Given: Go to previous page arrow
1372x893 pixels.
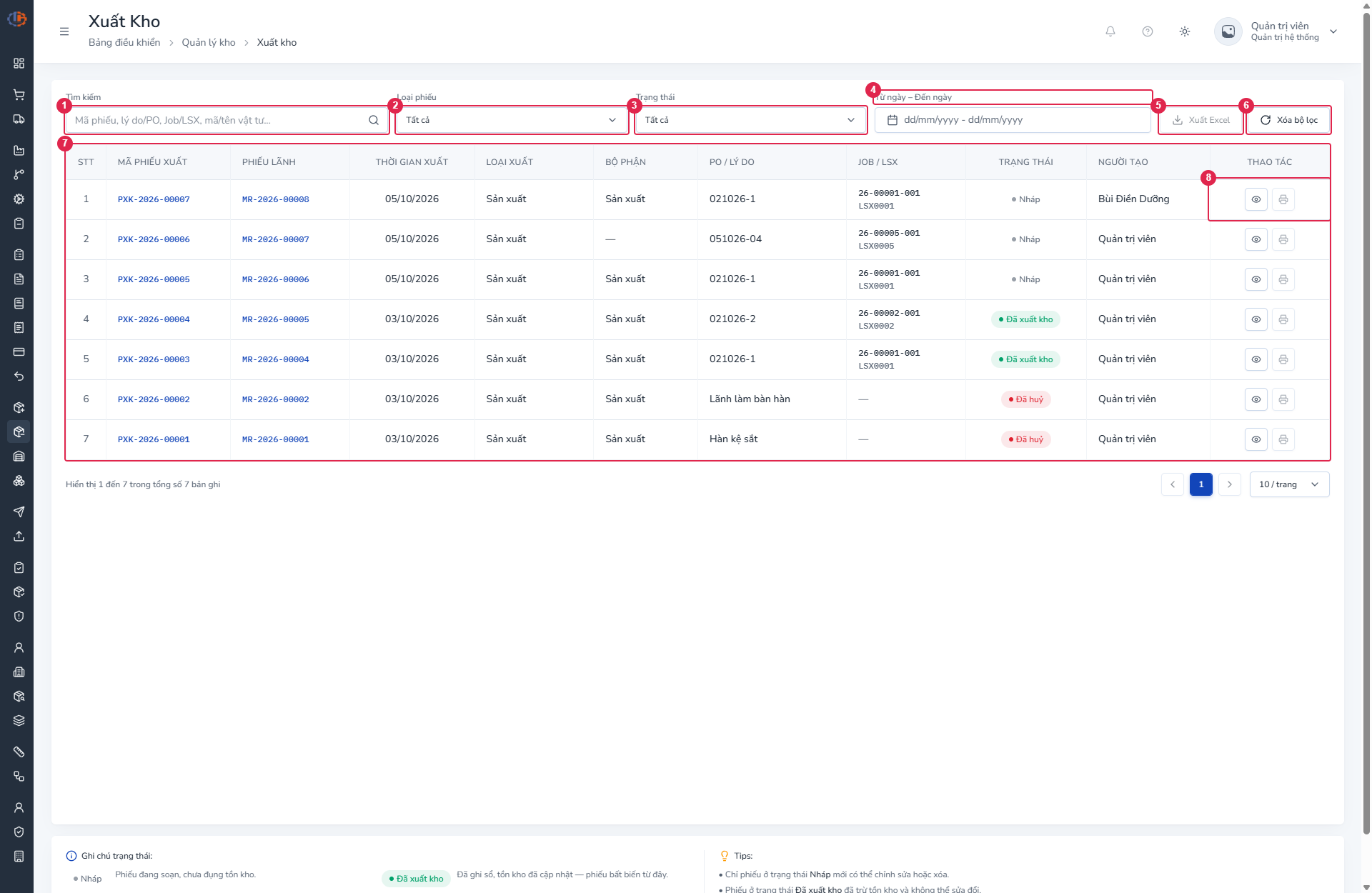Looking at the screenshot, I should 1173,484.
